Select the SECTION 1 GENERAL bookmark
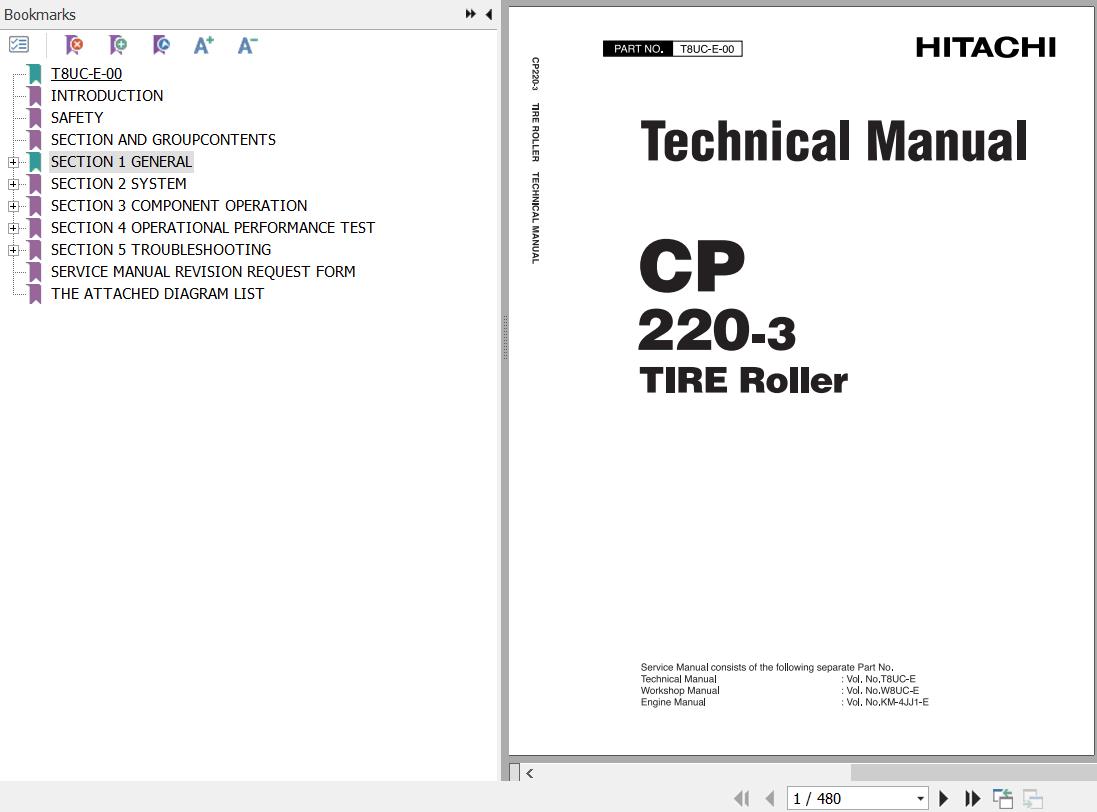This screenshot has width=1097, height=812. 121,162
